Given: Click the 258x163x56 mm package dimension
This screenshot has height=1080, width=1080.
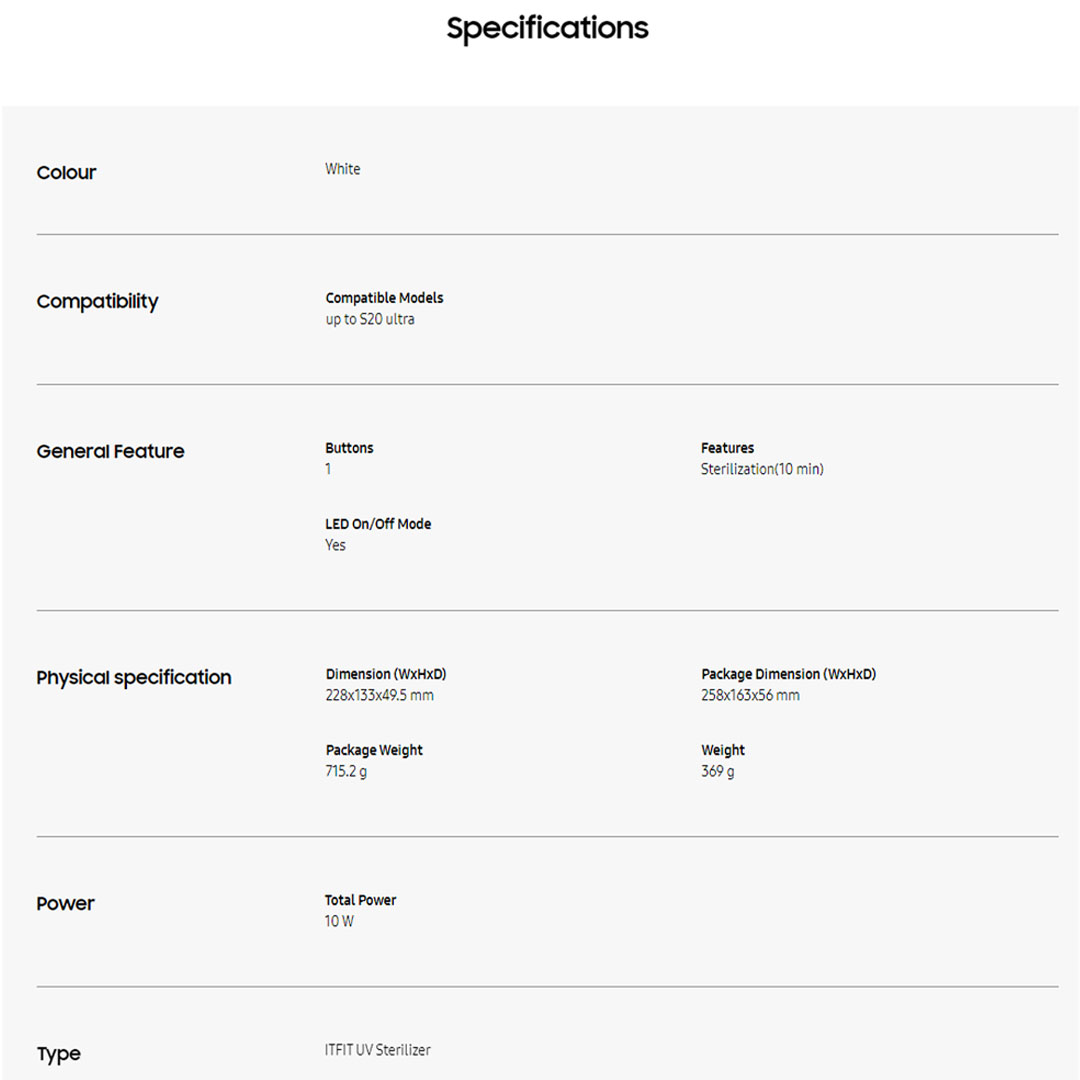Looking at the screenshot, I should point(750,695).
